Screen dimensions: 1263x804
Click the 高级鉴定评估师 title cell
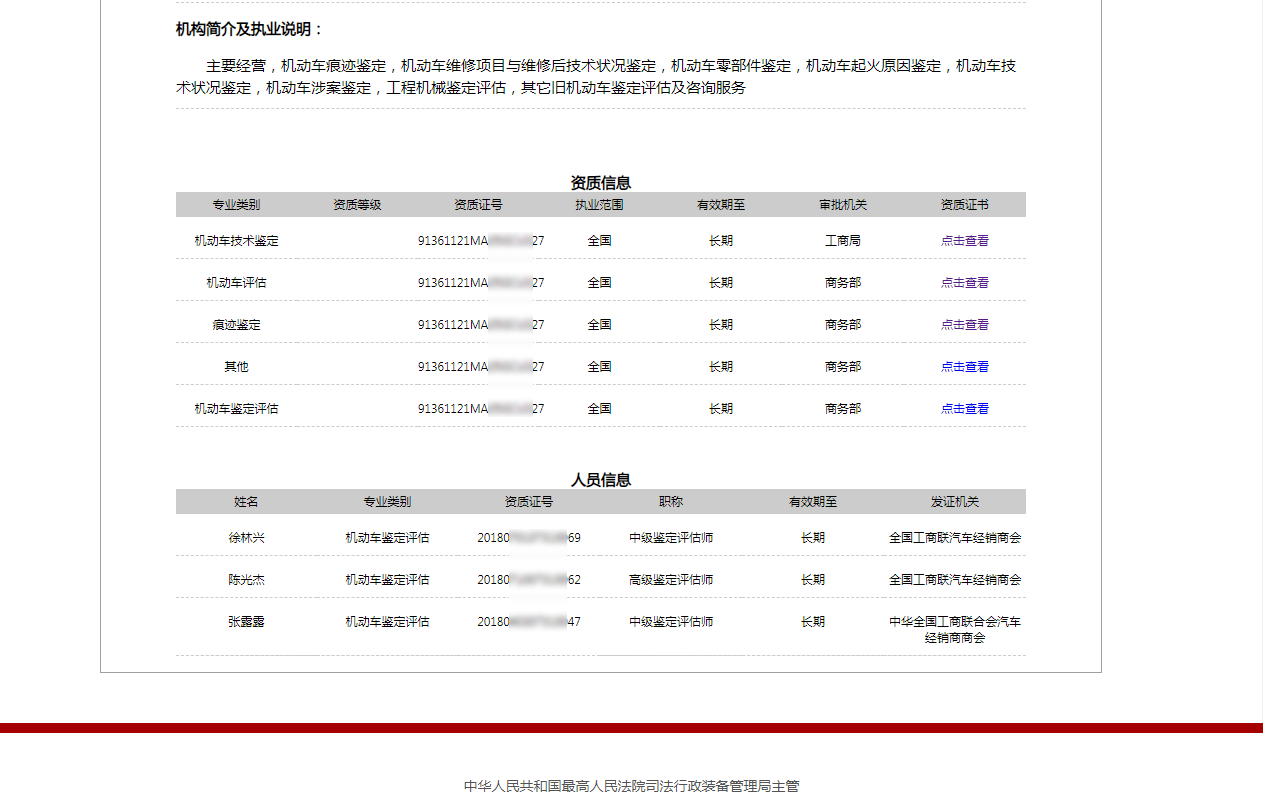coord(671,580)
